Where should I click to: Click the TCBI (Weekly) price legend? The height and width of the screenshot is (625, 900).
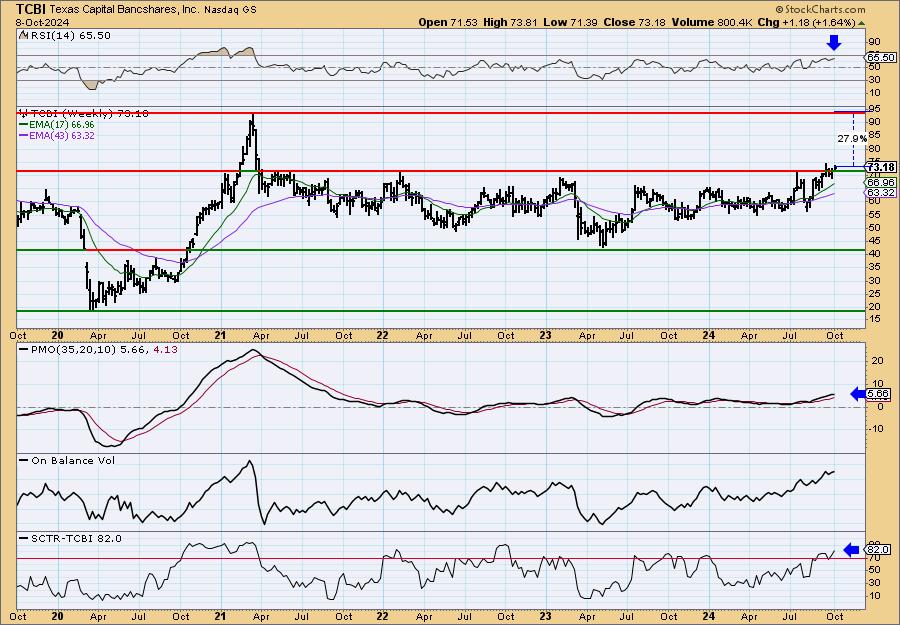pos(89,114)
